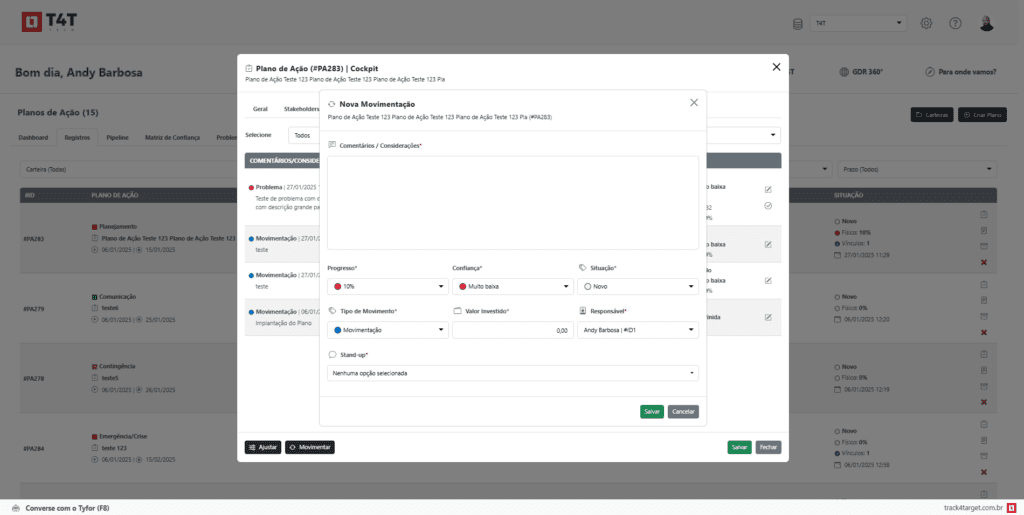Click the T4T logo in the header

(x=44, y=23)
